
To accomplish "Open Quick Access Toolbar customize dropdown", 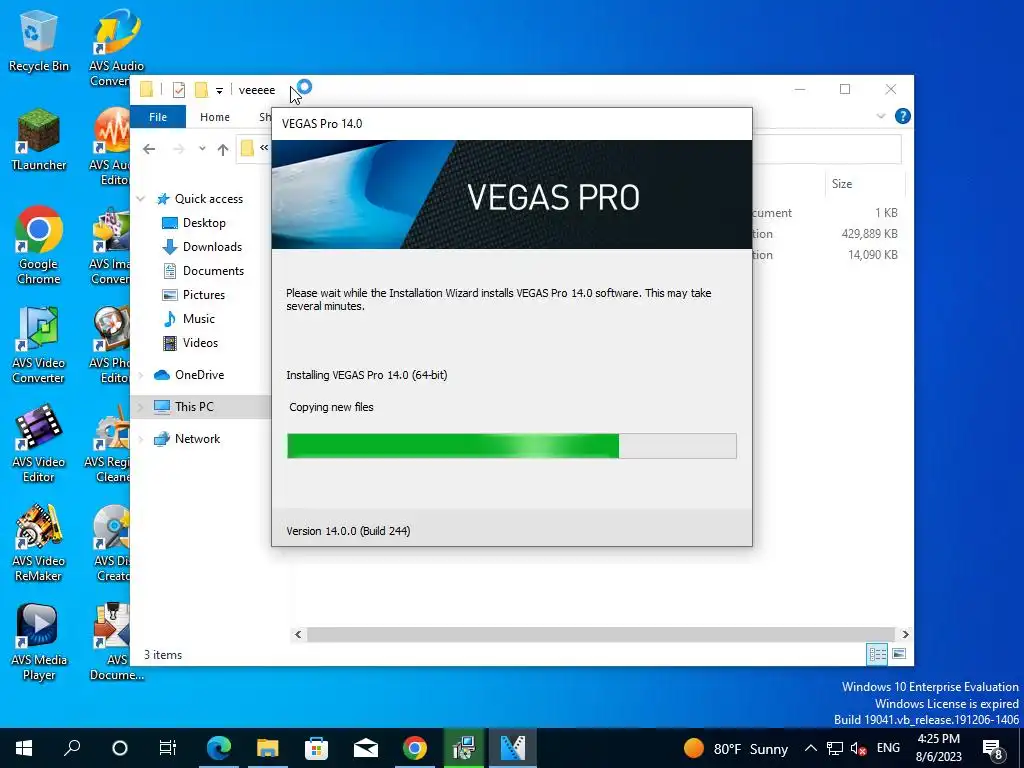I will point(219,91).
